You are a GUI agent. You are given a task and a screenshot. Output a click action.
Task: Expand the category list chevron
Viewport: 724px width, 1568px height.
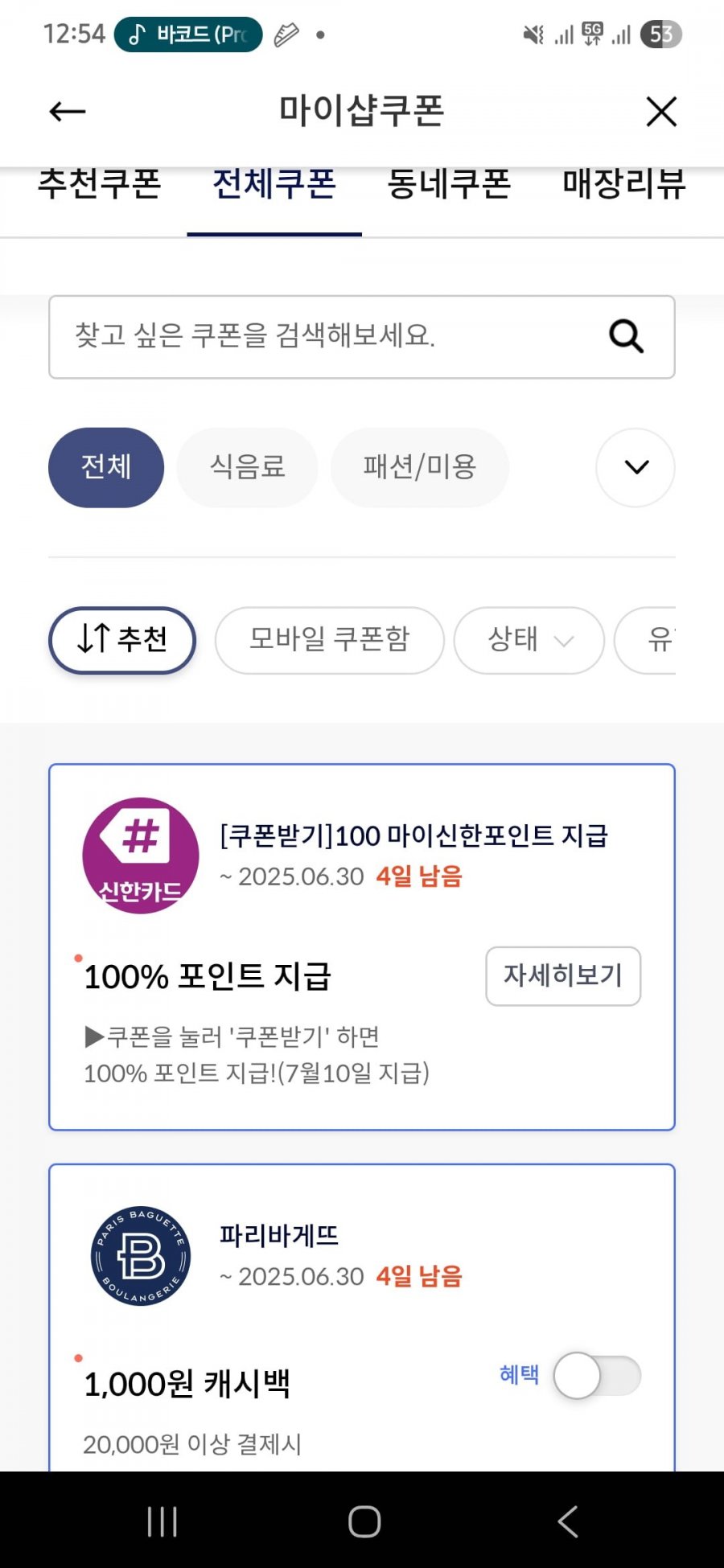pyautogui.click(x=636, y=467)
